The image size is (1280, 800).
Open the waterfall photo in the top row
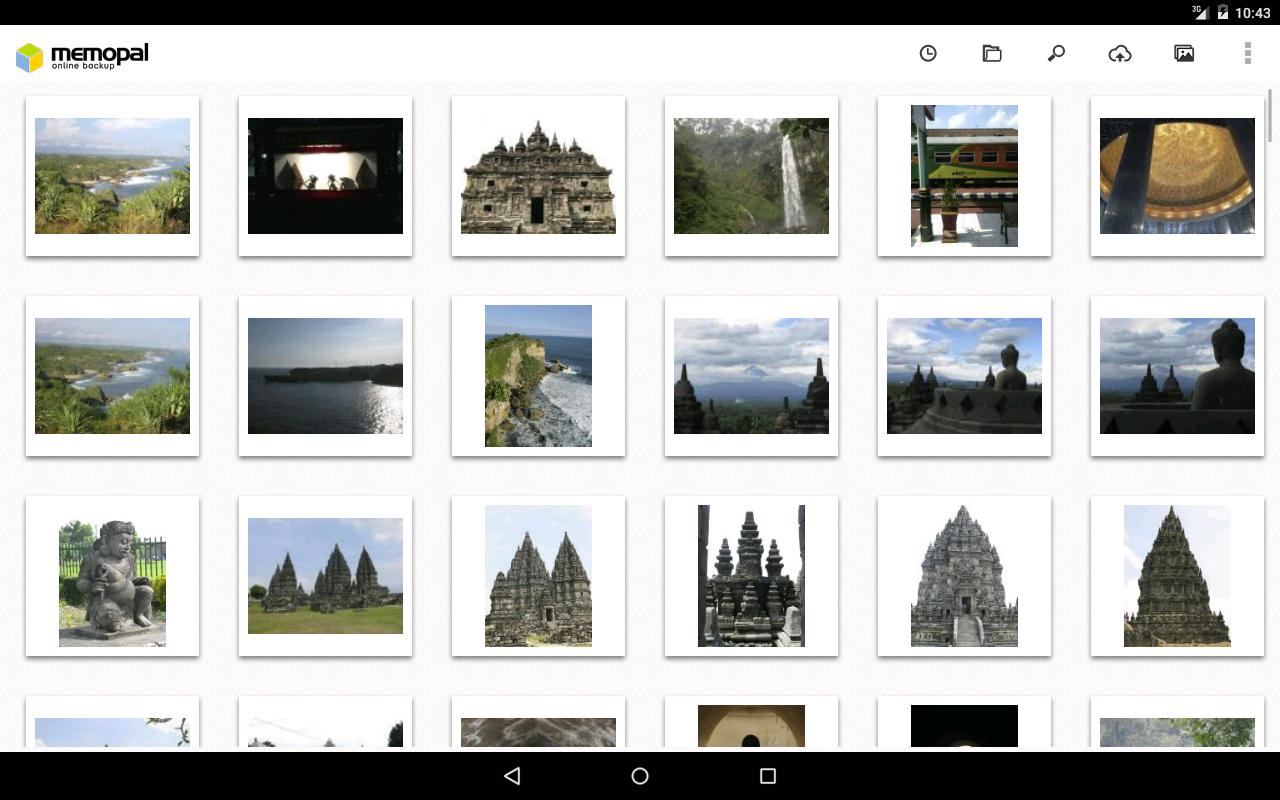[x=751, y=176]
